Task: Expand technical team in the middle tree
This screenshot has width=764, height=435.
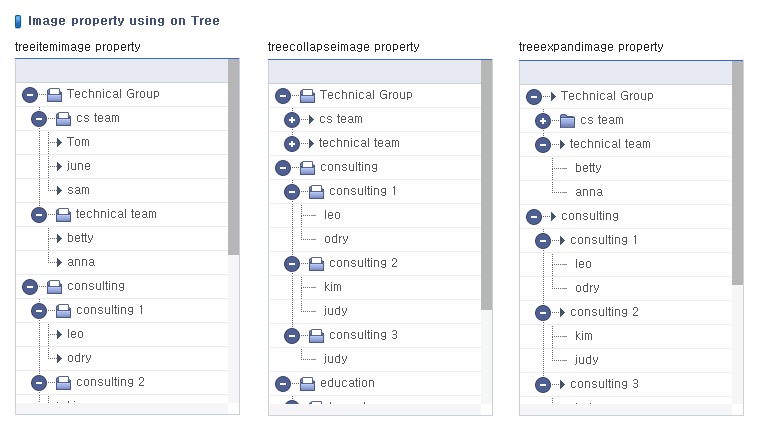Action: [292, 144]
